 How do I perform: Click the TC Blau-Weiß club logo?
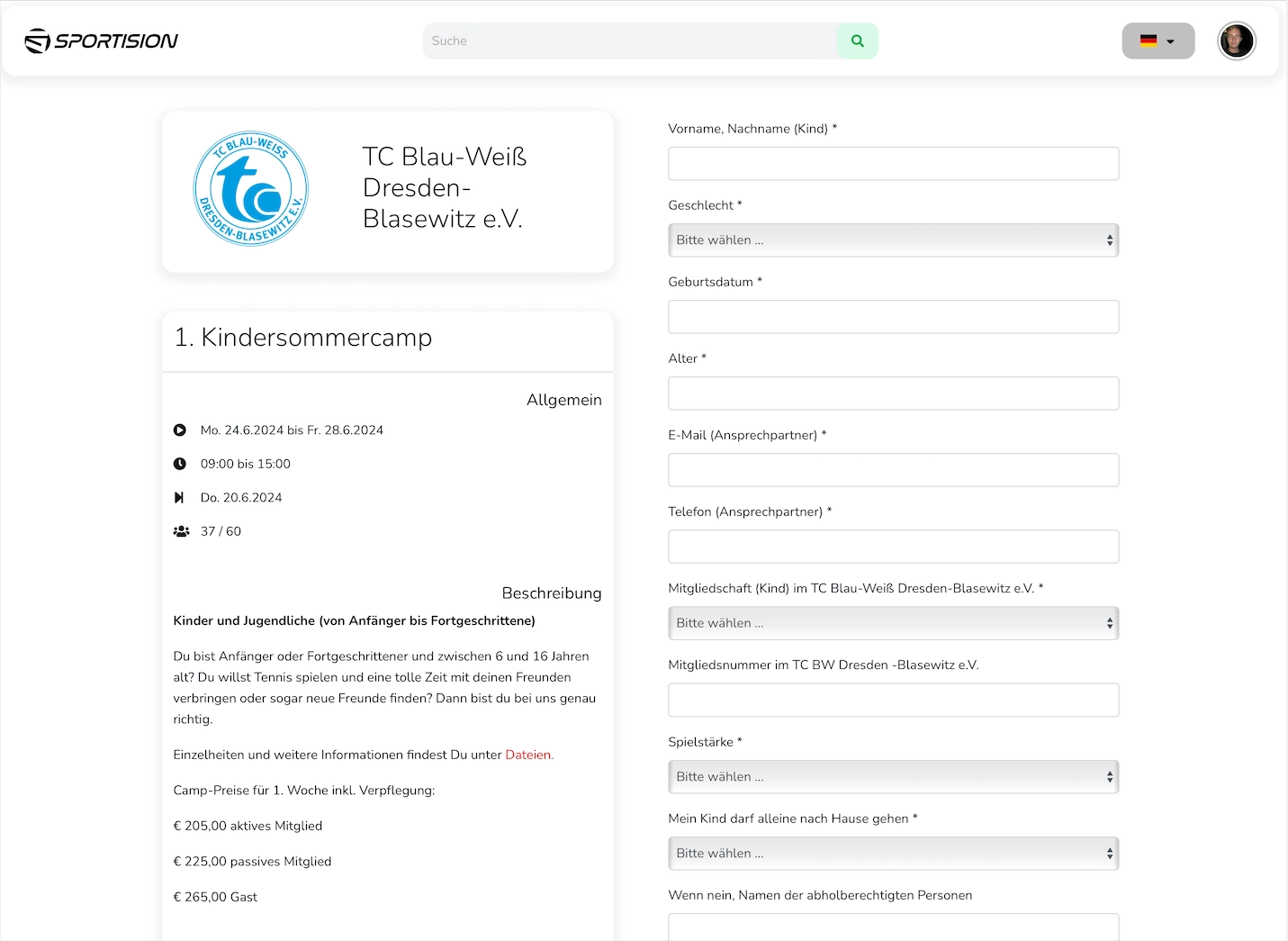coord(251,189)
